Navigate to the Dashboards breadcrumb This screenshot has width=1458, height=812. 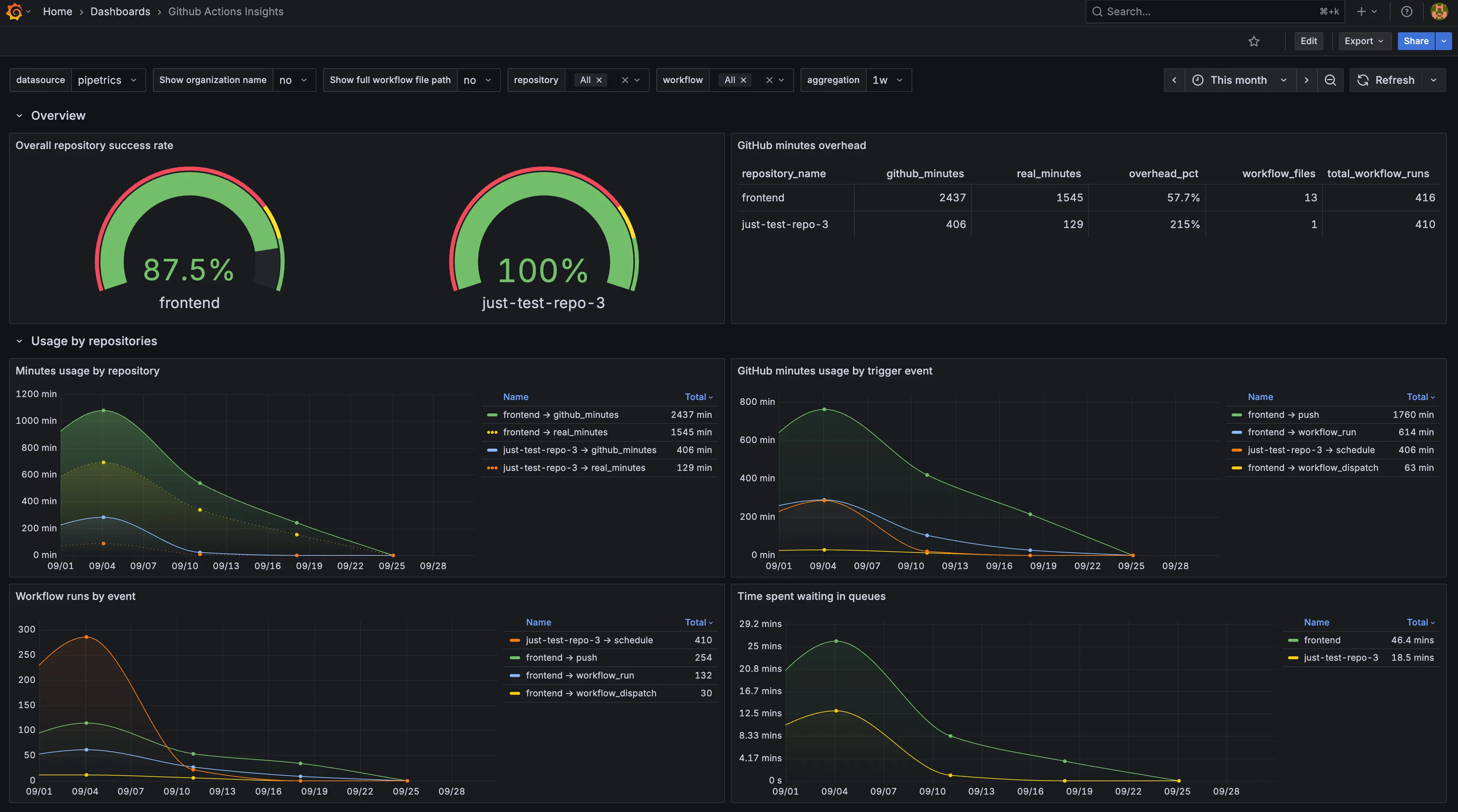(120, 11)
